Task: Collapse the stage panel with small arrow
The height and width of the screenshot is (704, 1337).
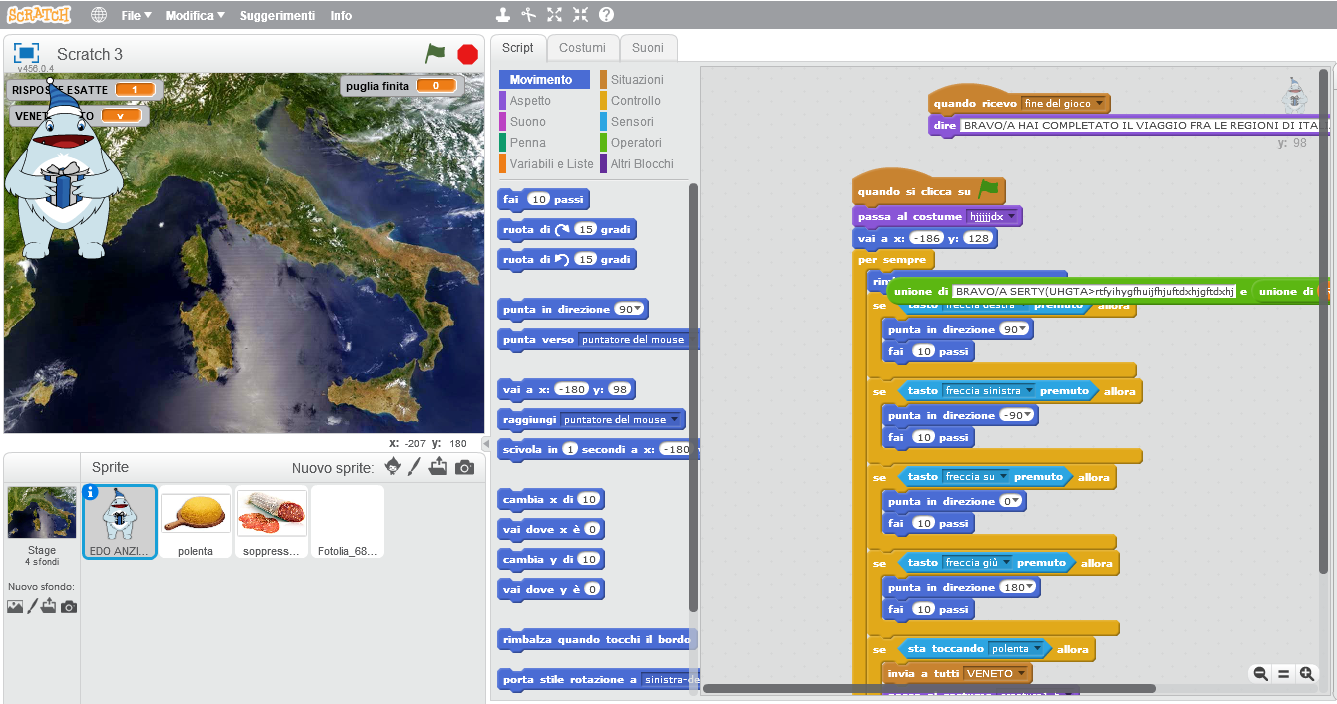Action: pos(486,443)
